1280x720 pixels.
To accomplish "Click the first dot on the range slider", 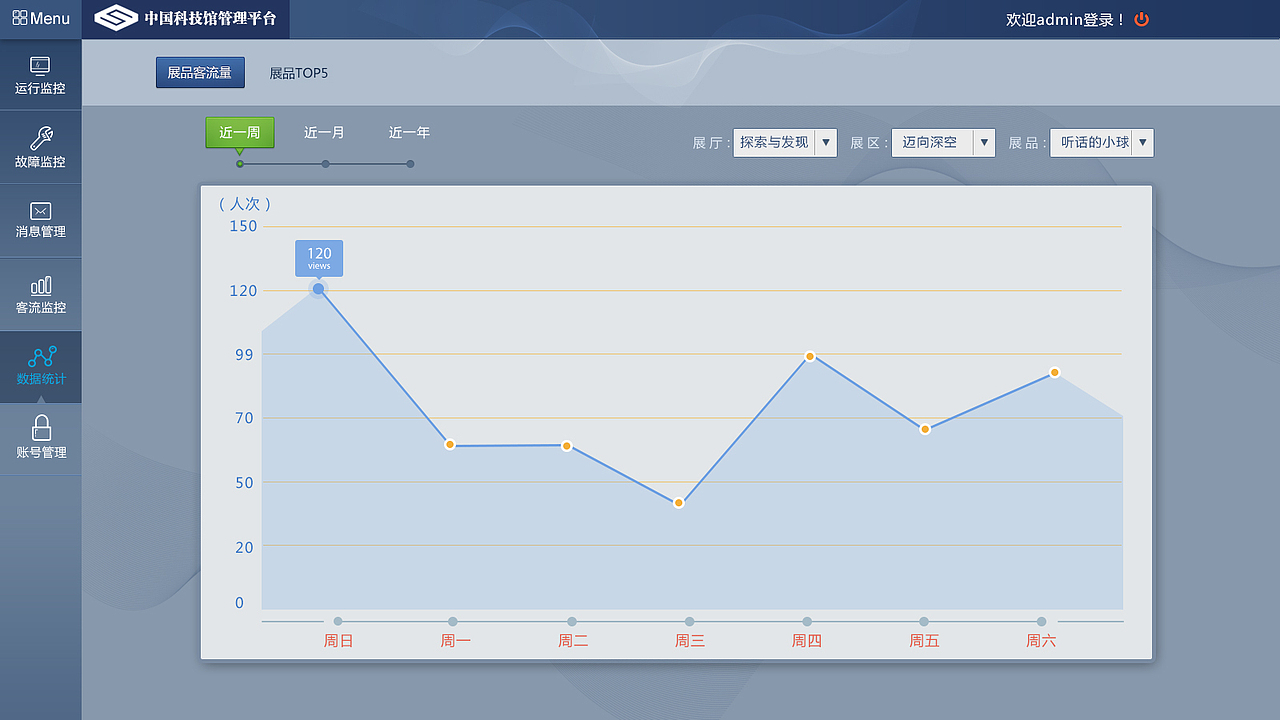I will tap(240, 164).
